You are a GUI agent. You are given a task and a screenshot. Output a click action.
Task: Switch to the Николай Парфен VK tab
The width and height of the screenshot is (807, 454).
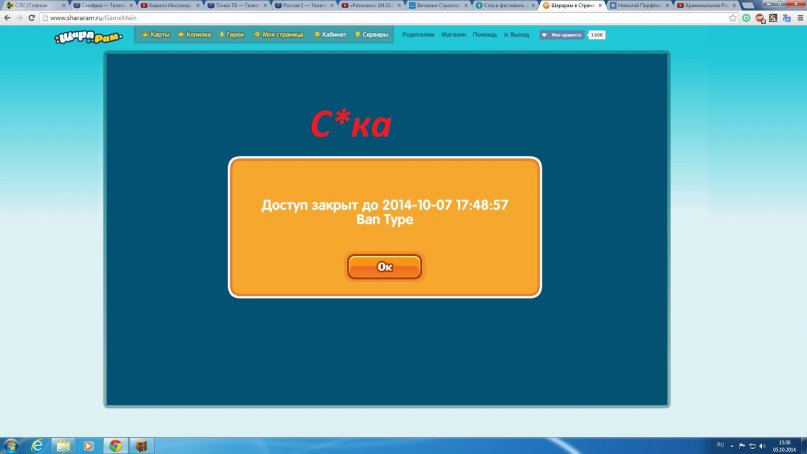tap(638, 5)
